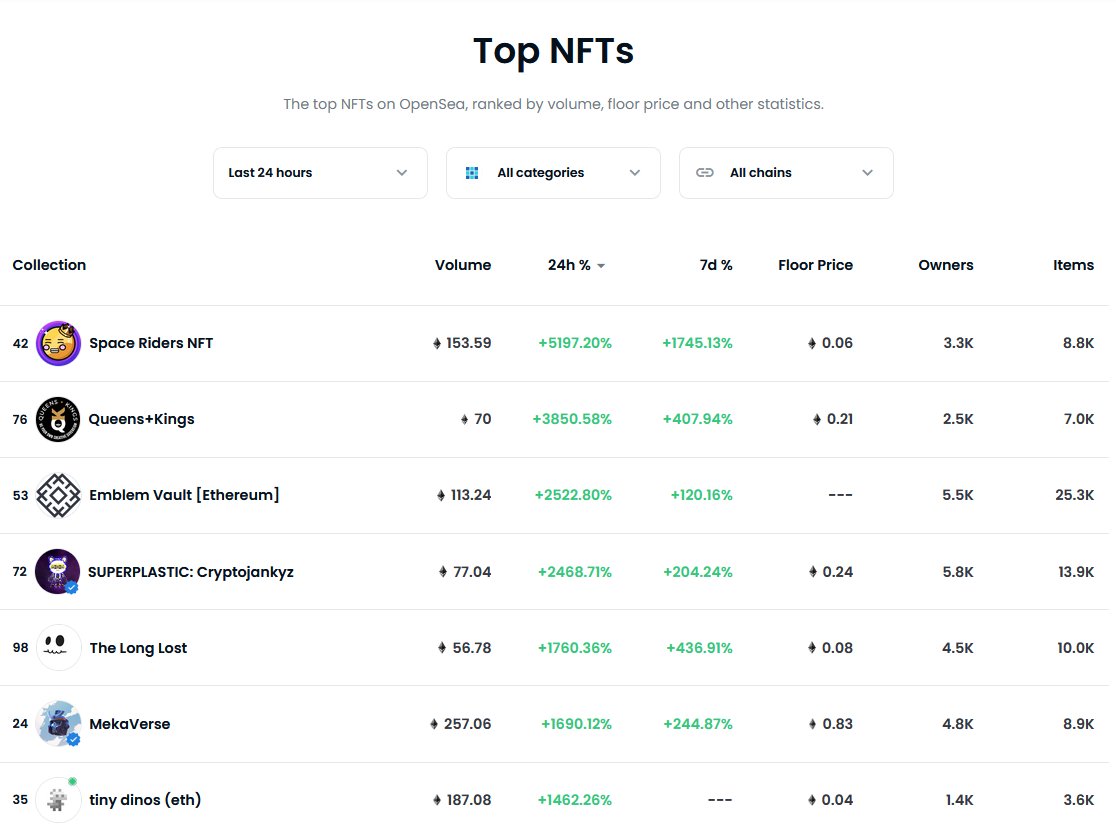Open the SUPERPLASTIC Cryptojankyz avatar
1116x838 pixels.
click(57, 572)
